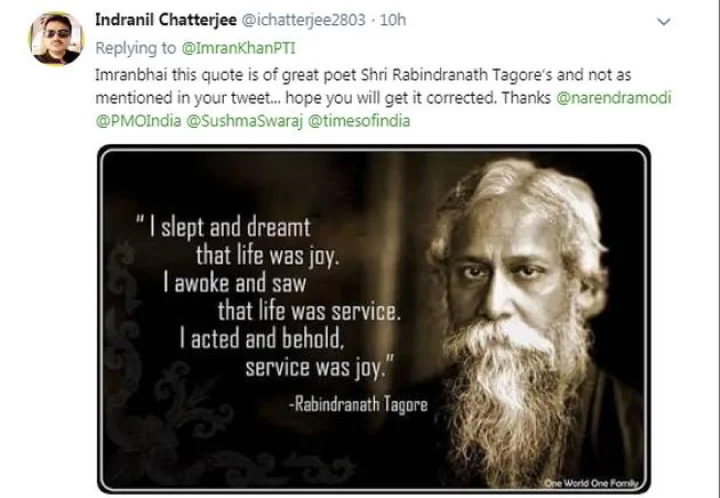Image resolution: width=720 pixels, height=498 pixels.
Task: Click the 'Replying to' label
Action: (135, 48)
